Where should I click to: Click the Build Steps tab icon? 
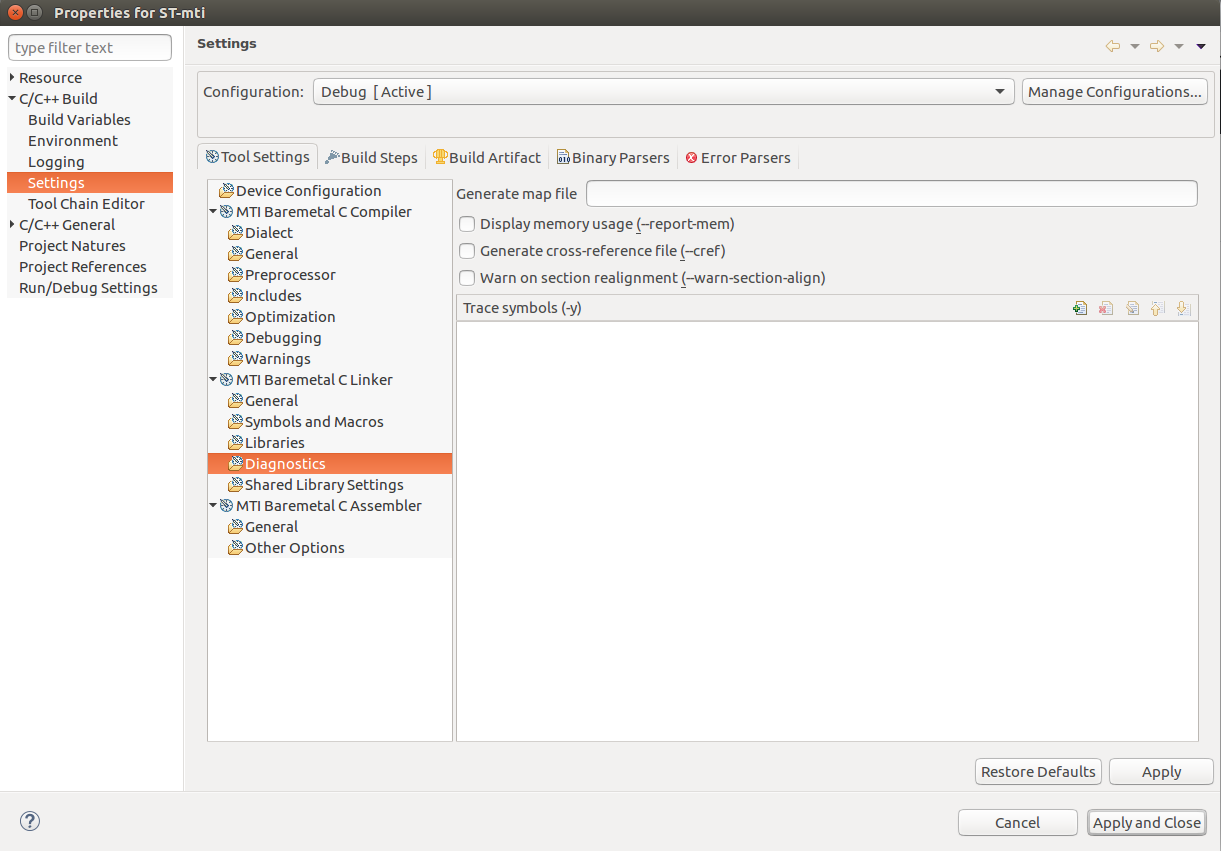point(332,158)
